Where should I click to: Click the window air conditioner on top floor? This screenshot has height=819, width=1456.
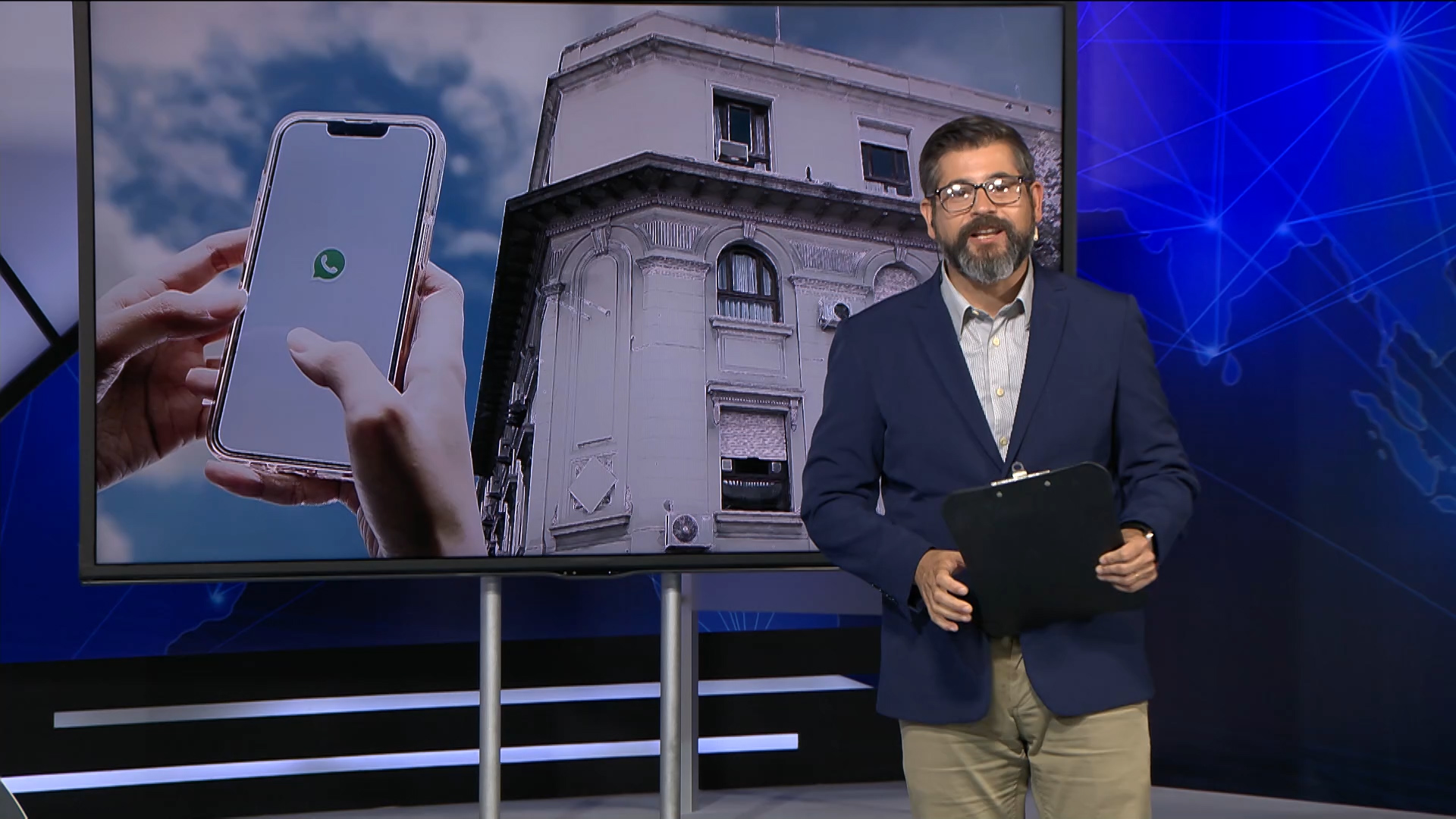(733, 151)
